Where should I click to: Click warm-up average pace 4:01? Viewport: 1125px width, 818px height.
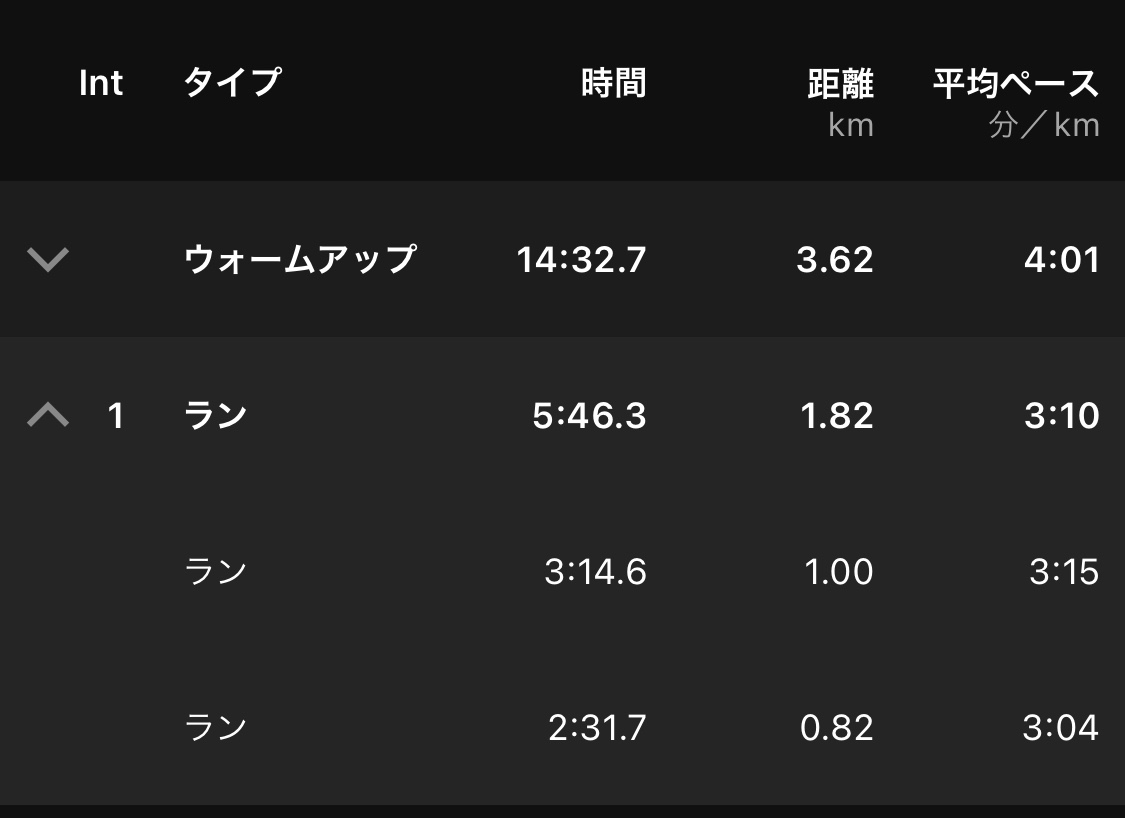pos(1061,260)
